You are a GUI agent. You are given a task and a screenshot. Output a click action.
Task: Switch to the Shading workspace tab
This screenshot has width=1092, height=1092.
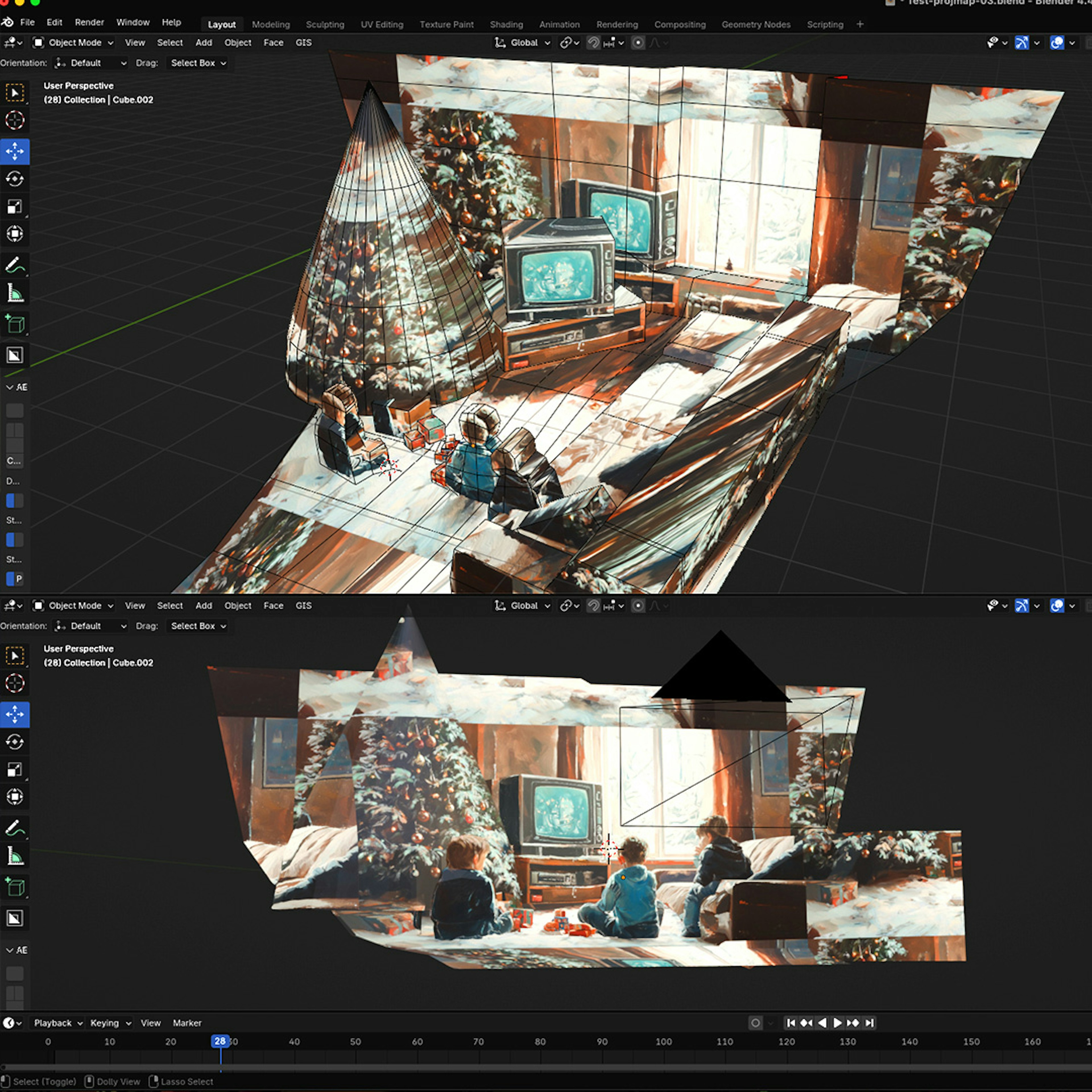pos(506,24)
